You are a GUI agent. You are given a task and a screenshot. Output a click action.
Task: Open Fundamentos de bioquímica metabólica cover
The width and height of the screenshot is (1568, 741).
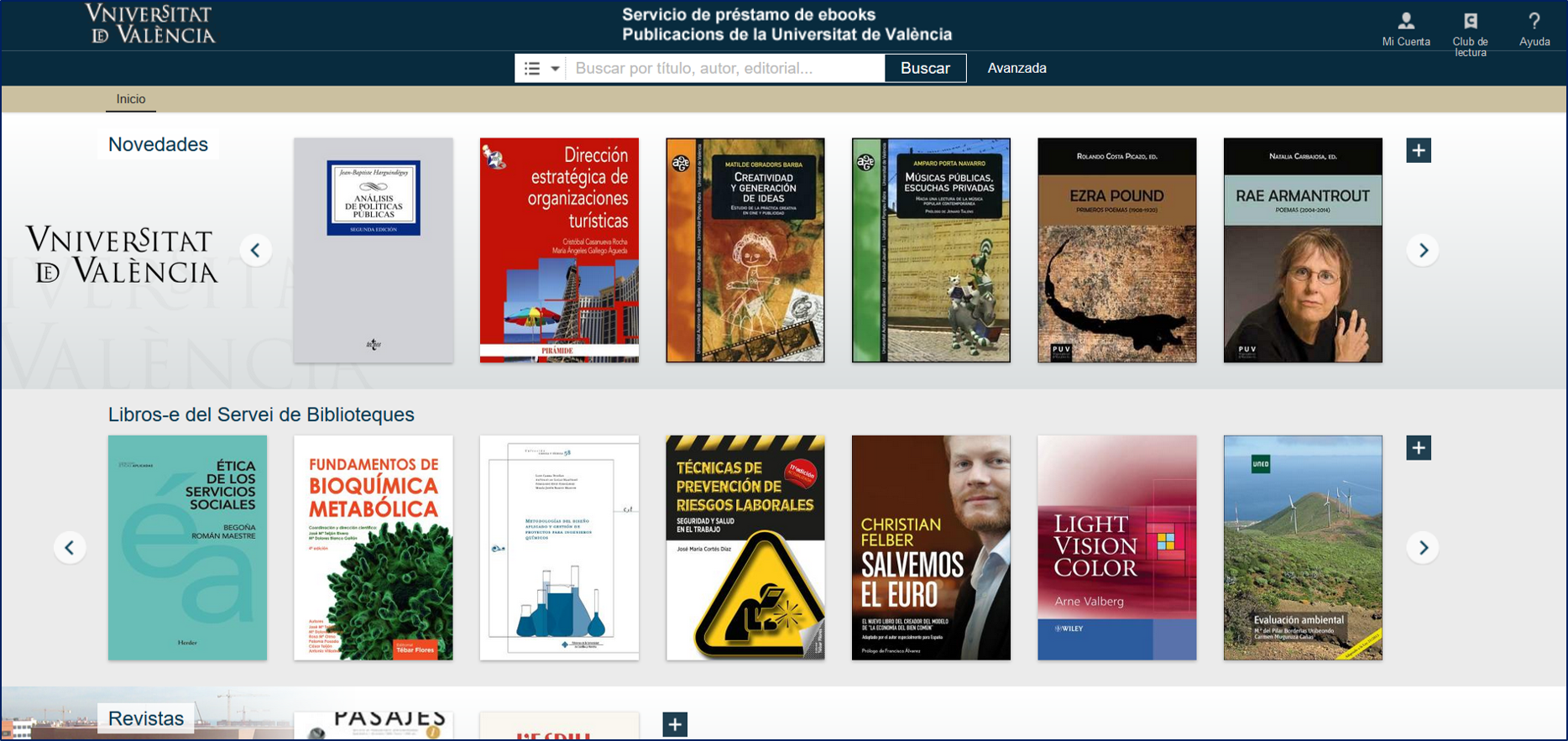(x=374, y=548)
